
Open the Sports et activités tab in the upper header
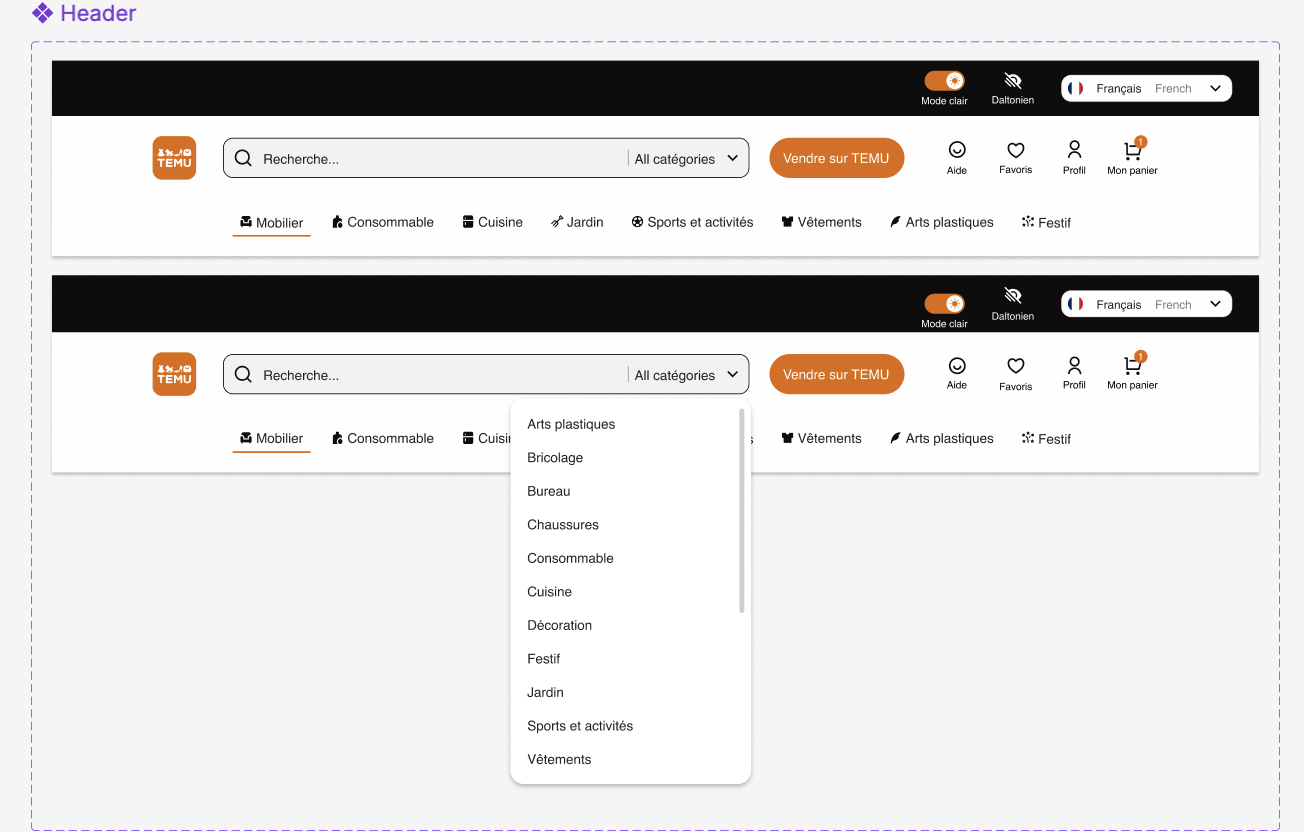tap(692, 222)
